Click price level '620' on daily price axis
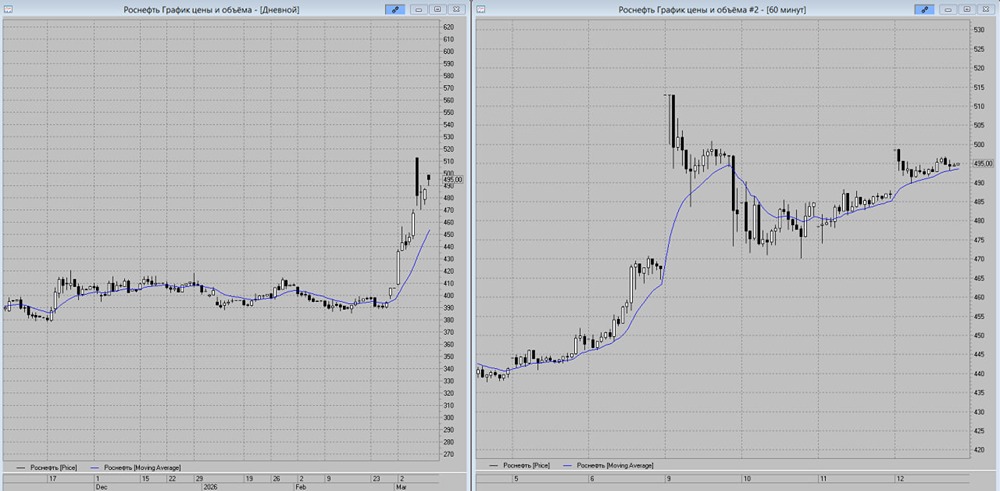This screenshot has width=1000, height=491. pyautogui.click(x=448, y=27)
